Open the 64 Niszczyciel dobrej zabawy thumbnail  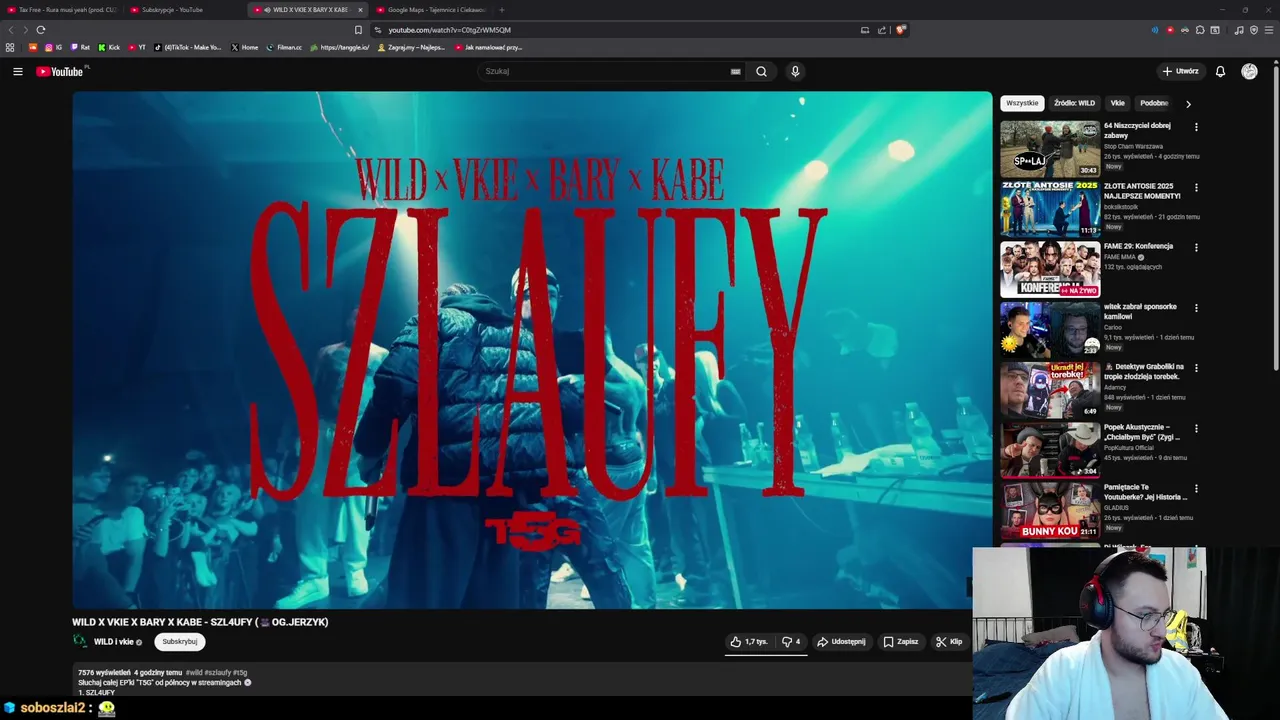click(x=1050, y=149)
